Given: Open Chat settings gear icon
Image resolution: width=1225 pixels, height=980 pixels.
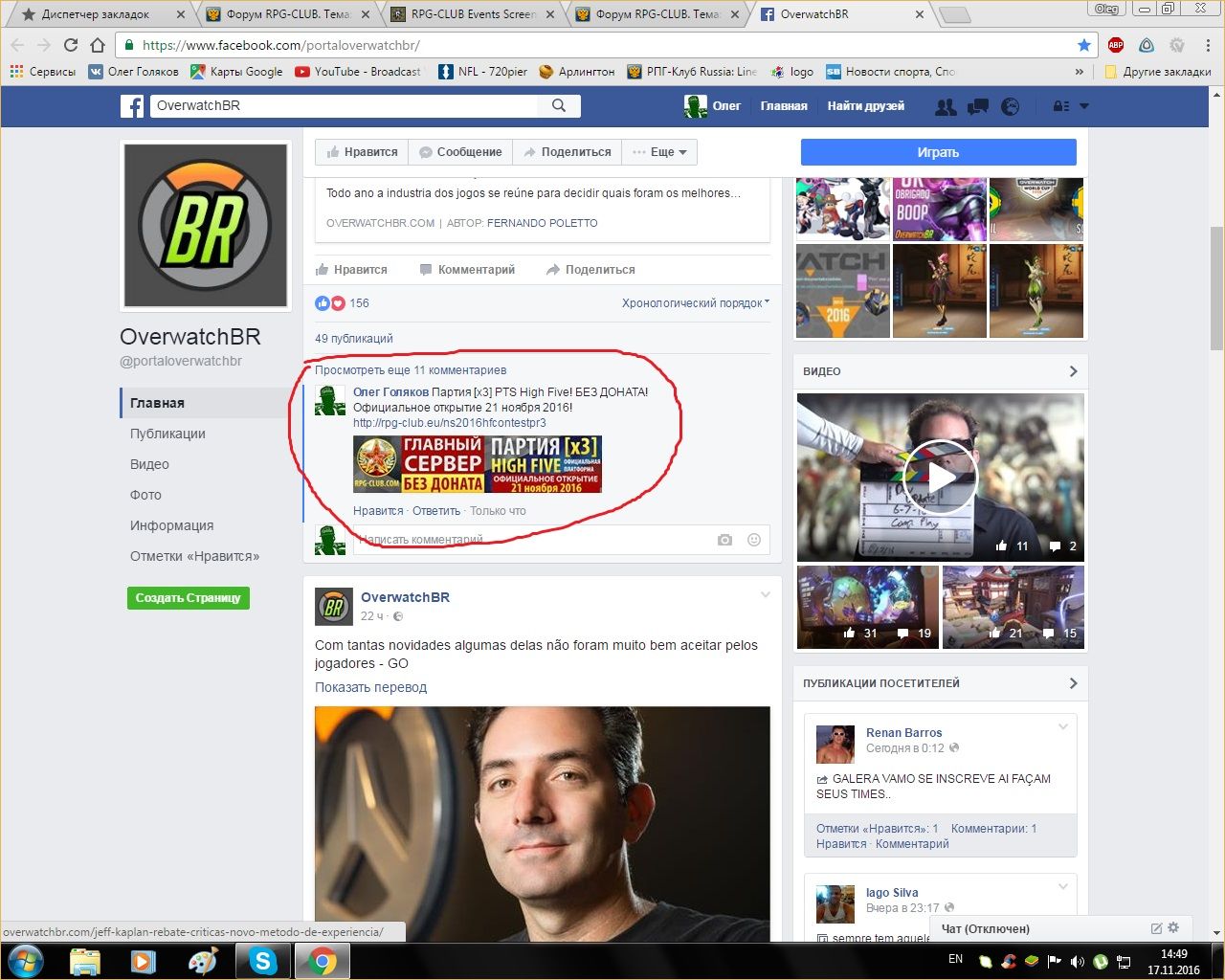Looking at the screenshot, I should tap(1174, 927).
